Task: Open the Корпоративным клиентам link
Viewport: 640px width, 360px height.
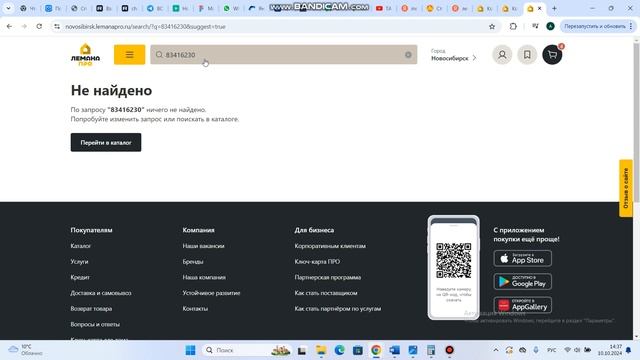Action: pyautogui.click(x=330, y=246)
